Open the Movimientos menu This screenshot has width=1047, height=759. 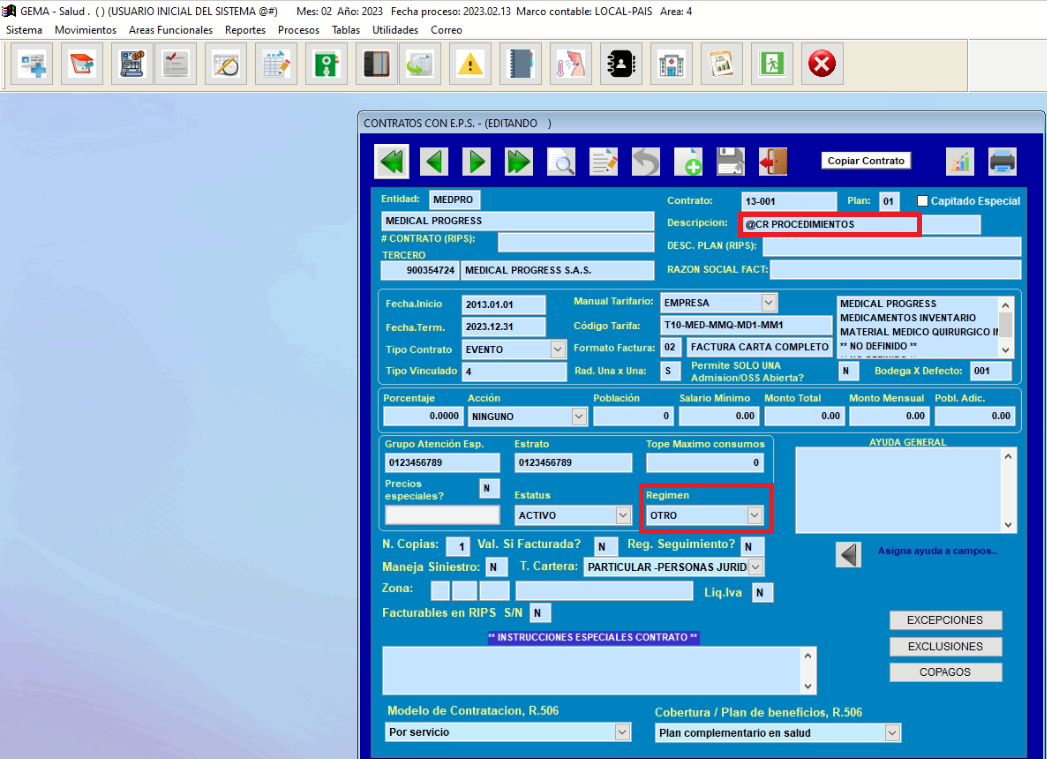tap(85, 30)
